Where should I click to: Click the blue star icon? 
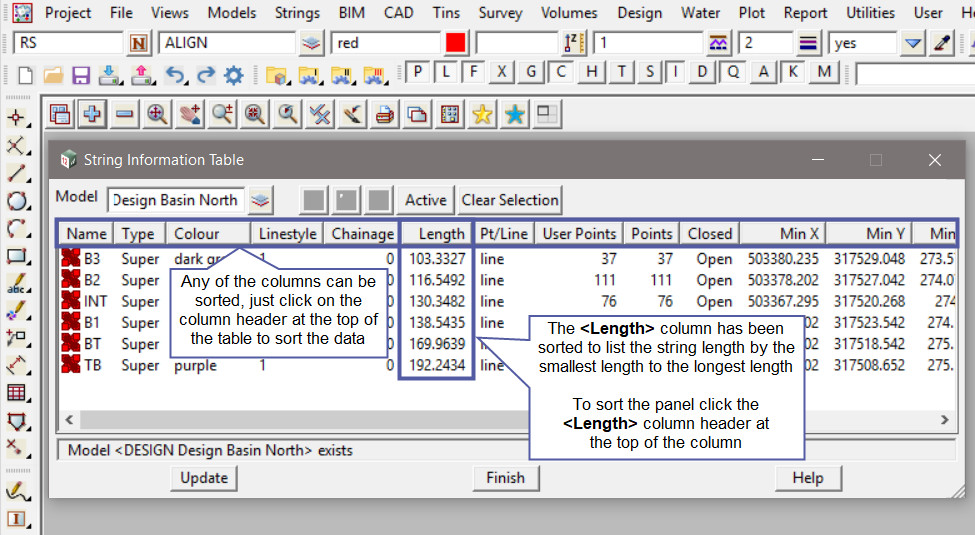click(x=515, y=114)
